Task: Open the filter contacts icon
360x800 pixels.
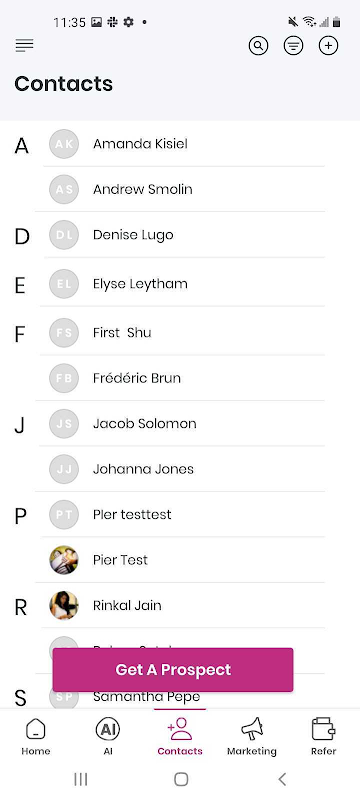Action: (x=293, y=46)
